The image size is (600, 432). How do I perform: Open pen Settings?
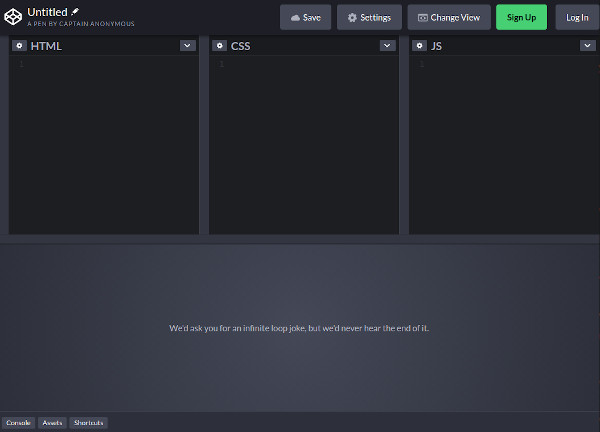(x=369, y=17)
